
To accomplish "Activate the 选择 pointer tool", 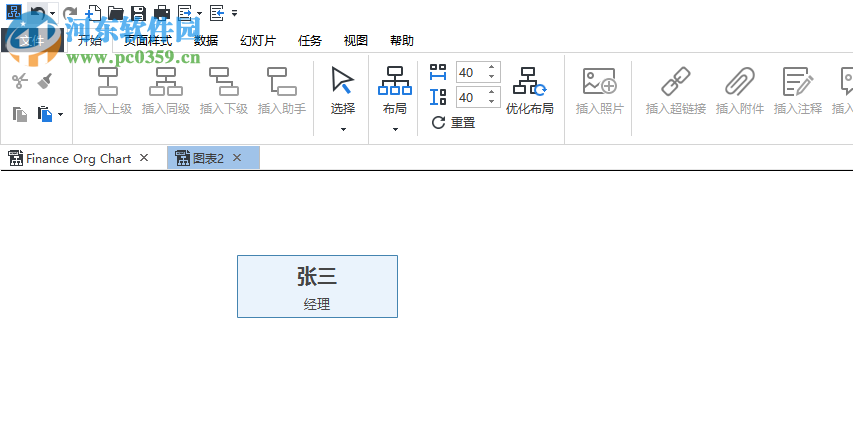I will tap(343, 90).
